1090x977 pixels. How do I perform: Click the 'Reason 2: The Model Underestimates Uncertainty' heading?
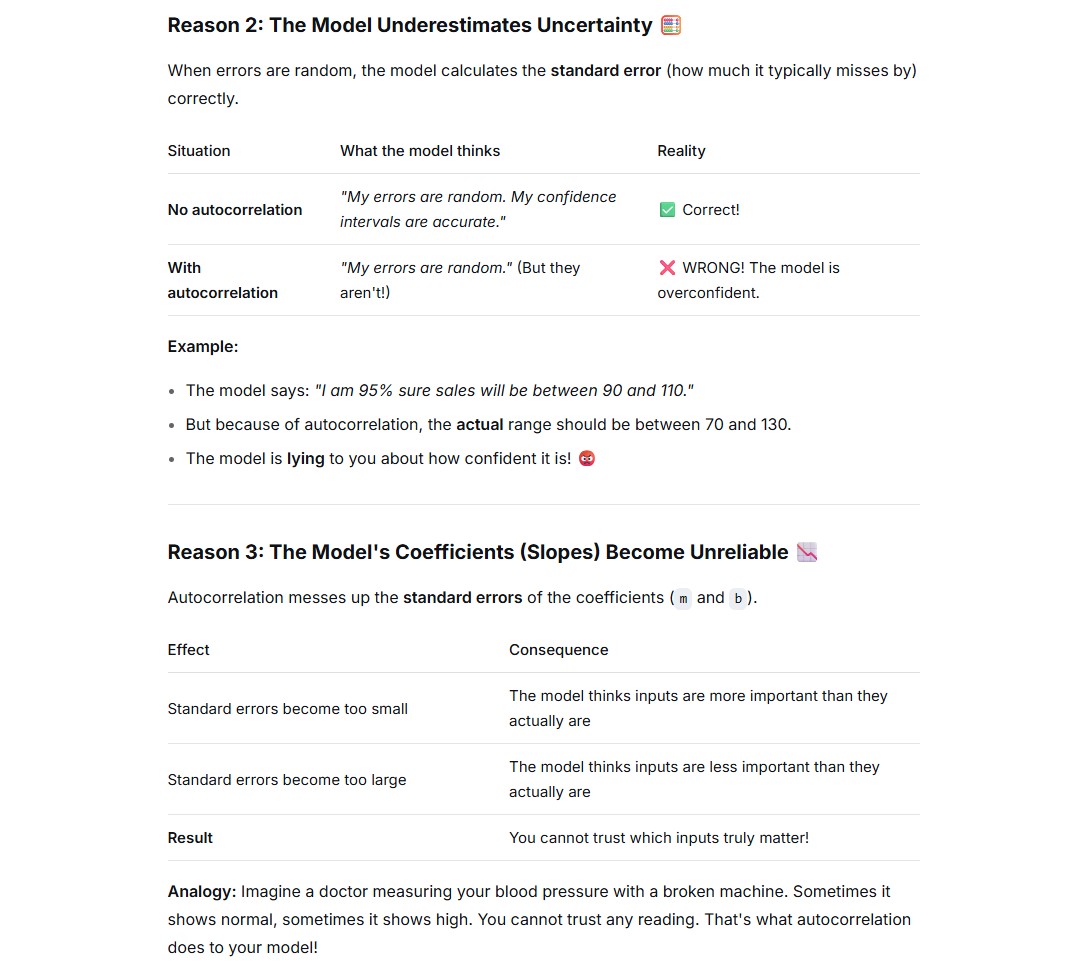tap(410, 25)
